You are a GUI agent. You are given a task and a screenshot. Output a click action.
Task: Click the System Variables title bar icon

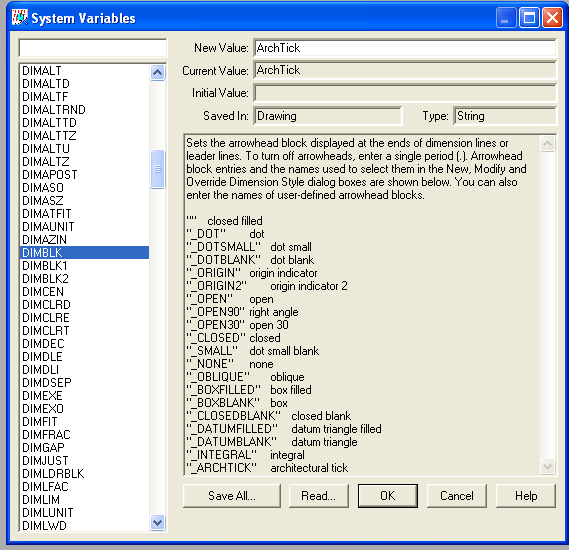point(20,17)
